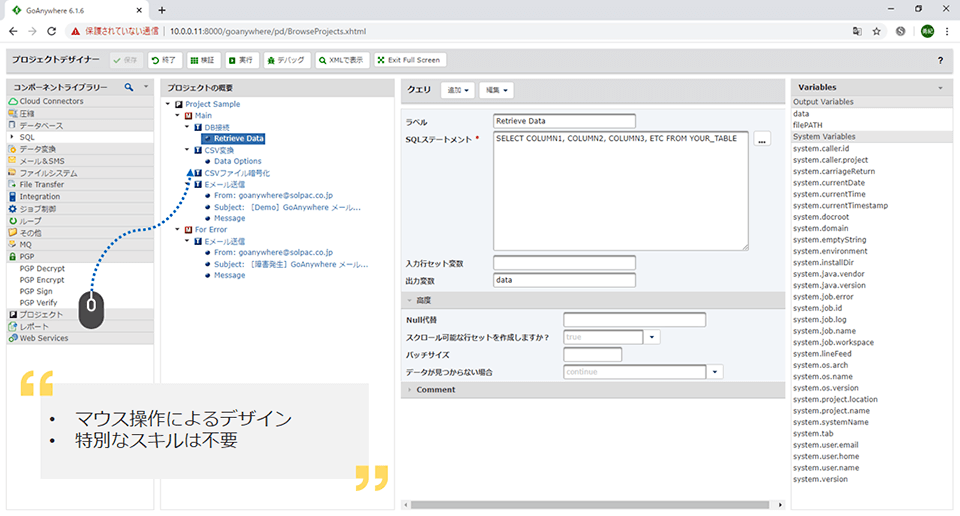Collapse the Main module node
Image resolution: width=960 pixels, height=516 pixels.
point(178,116)
